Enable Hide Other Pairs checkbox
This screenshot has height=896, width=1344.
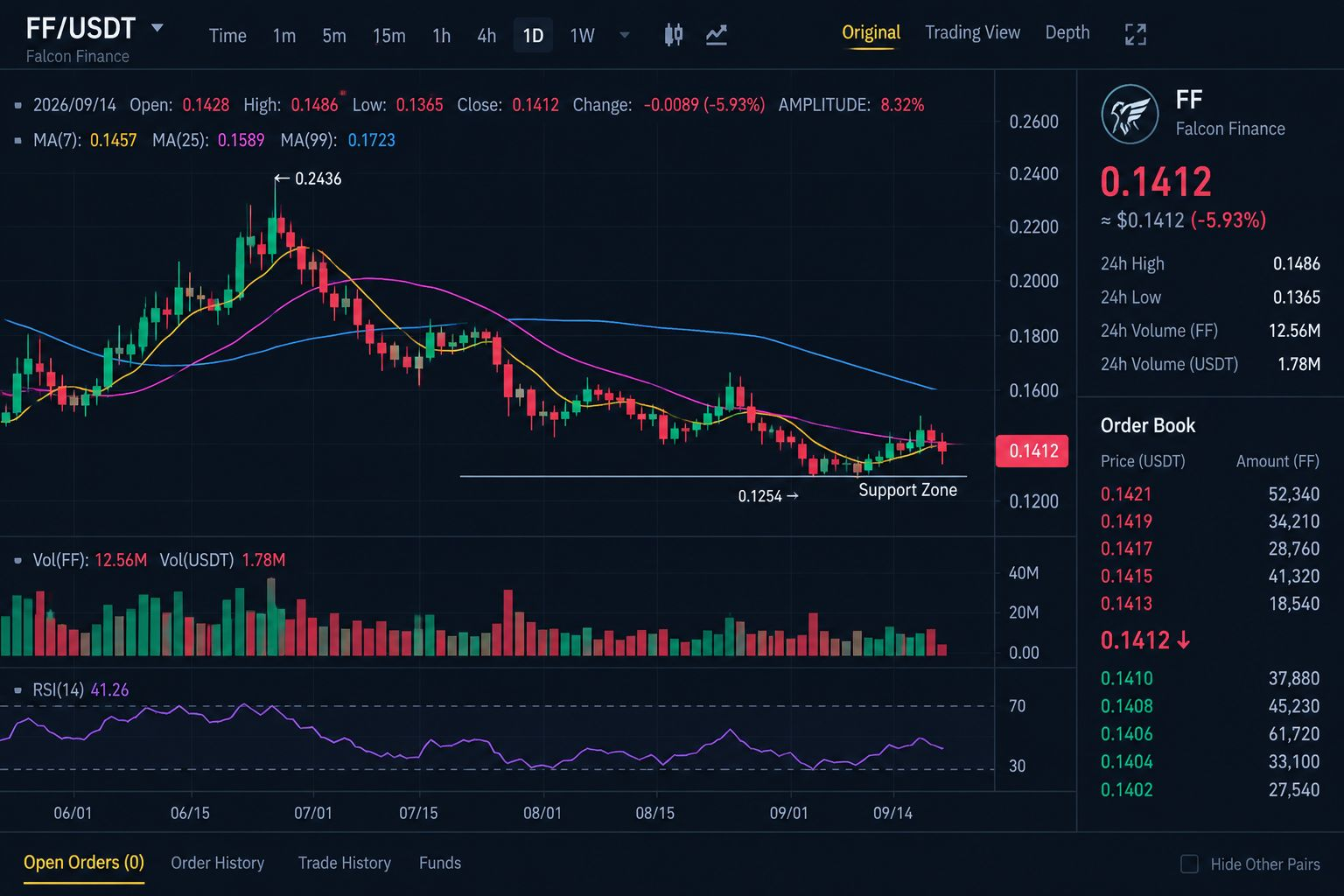coord(1189,864)
